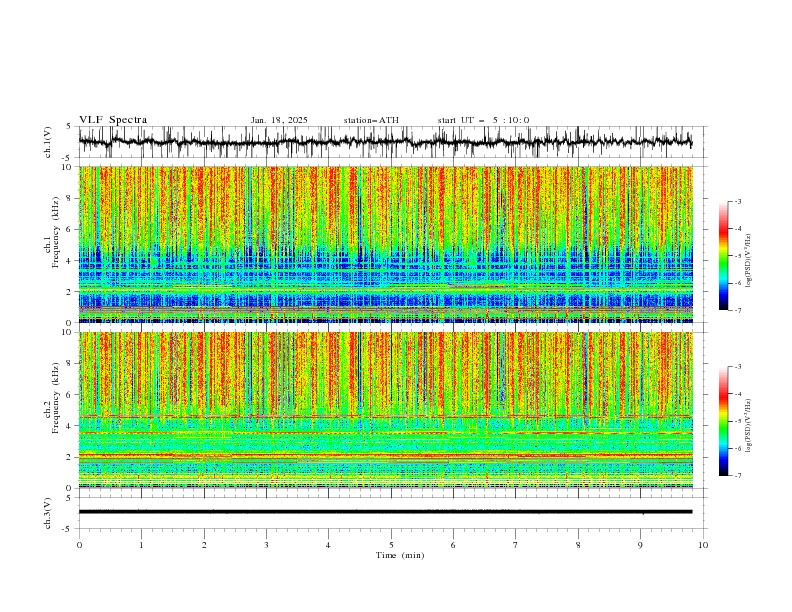The width and height of the screenshot is (792, 612).
Task: Select the "start UT = 5 :10: 0" text
Action: pos(483,120)
